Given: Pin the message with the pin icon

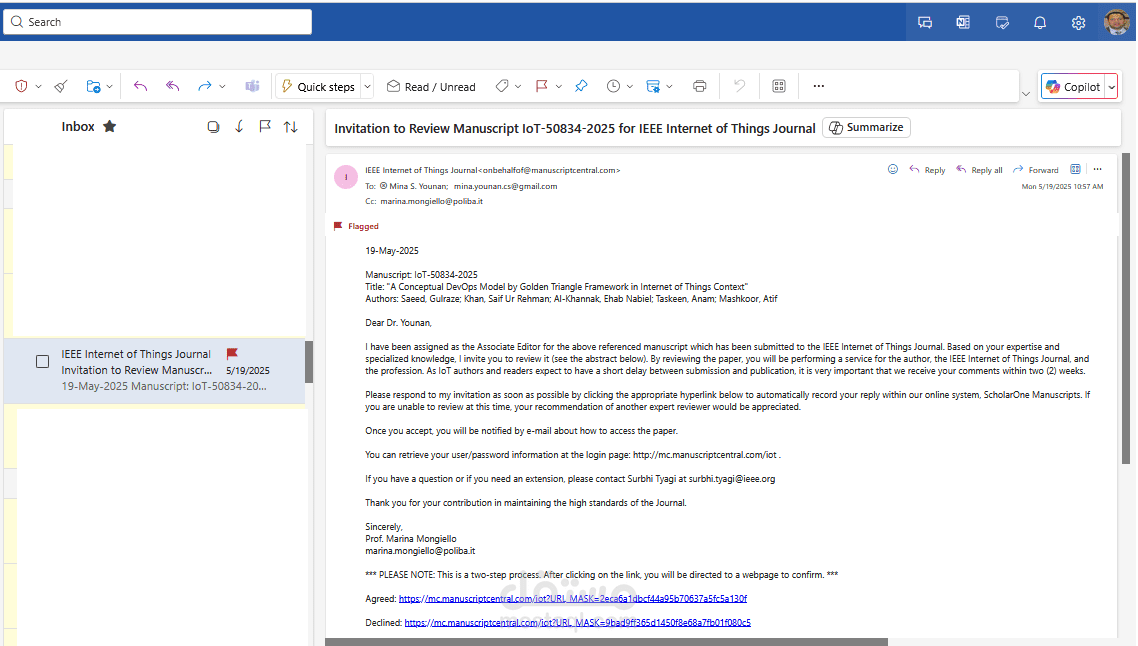Looking at the screenshot, I should pyautogui.click(x=581, y=86).
